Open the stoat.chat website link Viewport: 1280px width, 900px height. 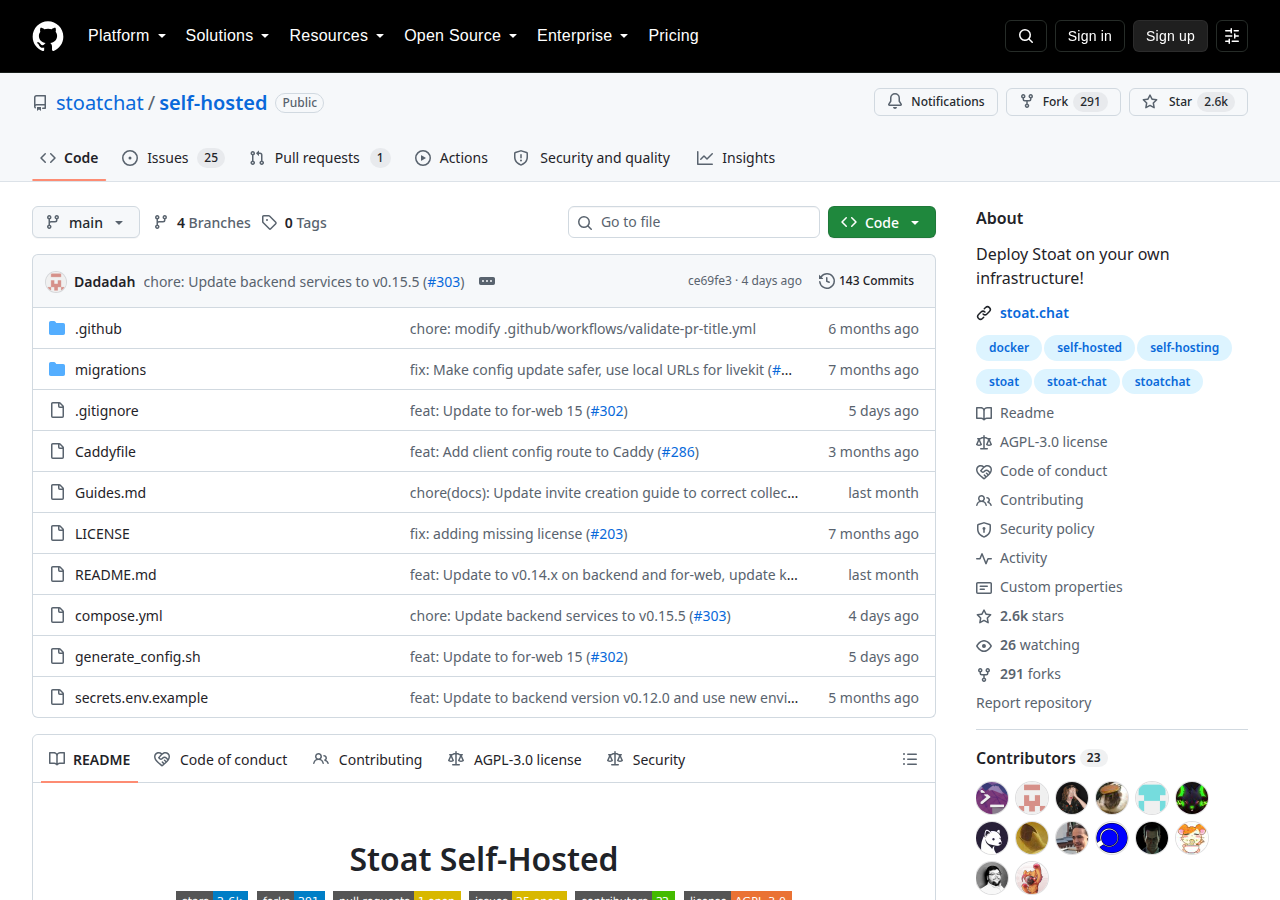pyautogui.click(x=1034, y=313)
